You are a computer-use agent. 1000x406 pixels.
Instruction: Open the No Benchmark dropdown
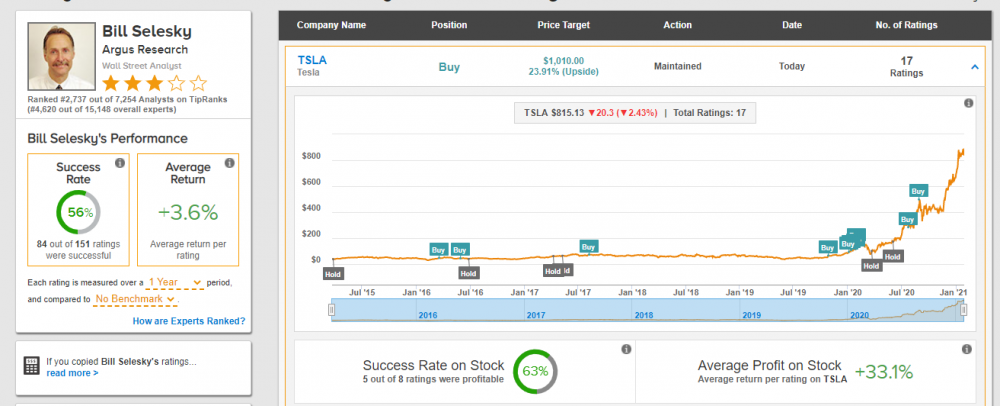coord(136,299)
